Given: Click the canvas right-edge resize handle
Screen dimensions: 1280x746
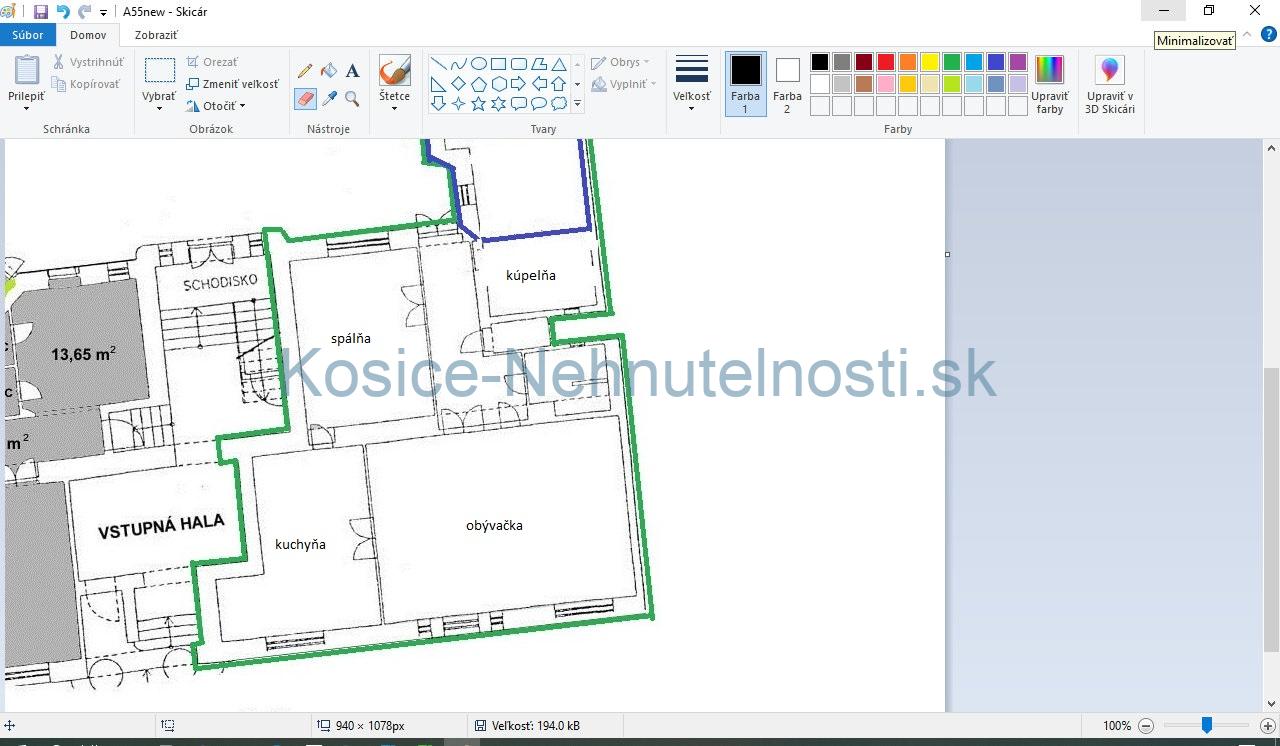Looking at the screenshot, I should pos(947,254).
